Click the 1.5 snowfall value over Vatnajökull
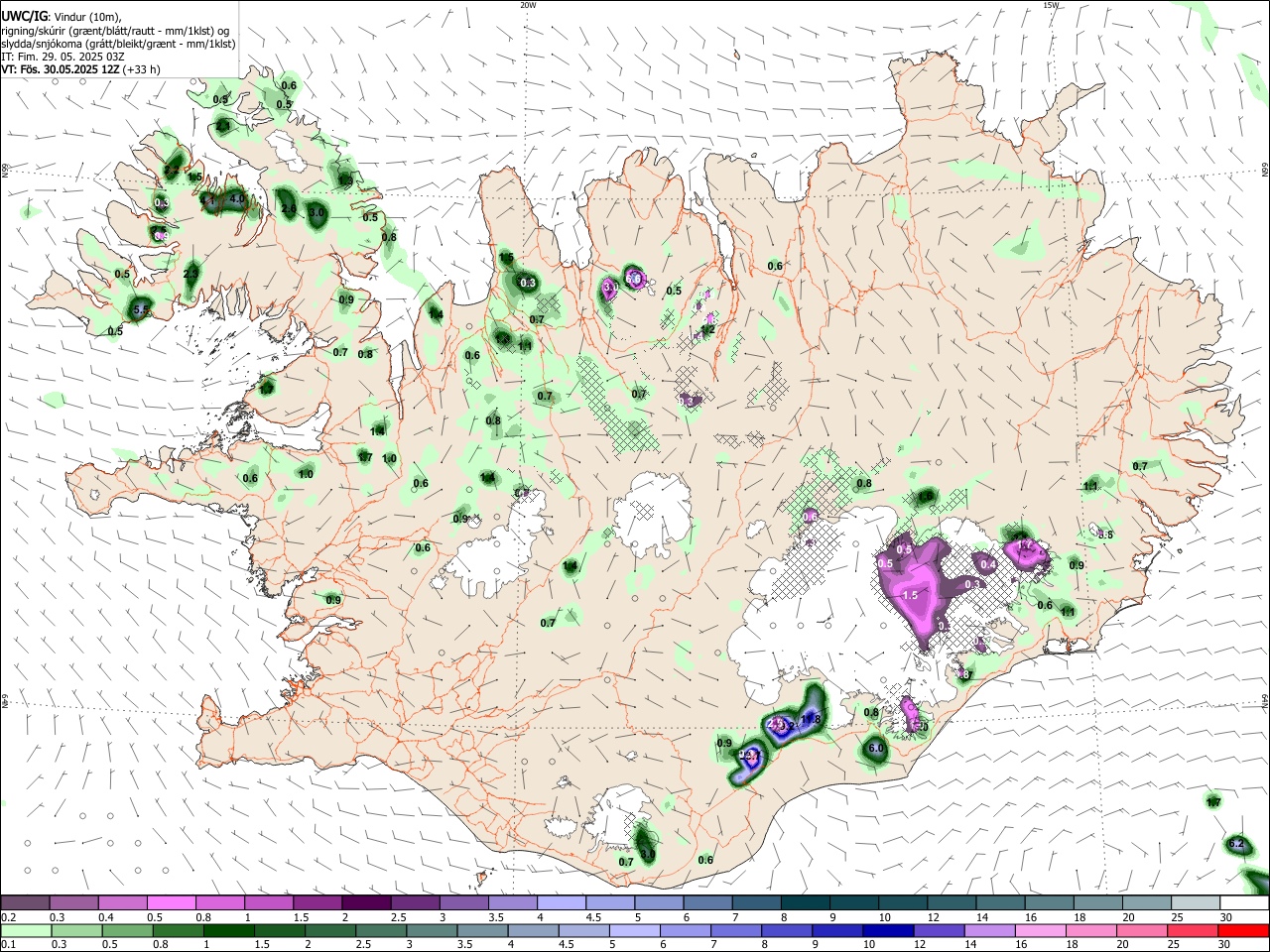Screen dimensions: 1270x952 [x=910, y=595]
